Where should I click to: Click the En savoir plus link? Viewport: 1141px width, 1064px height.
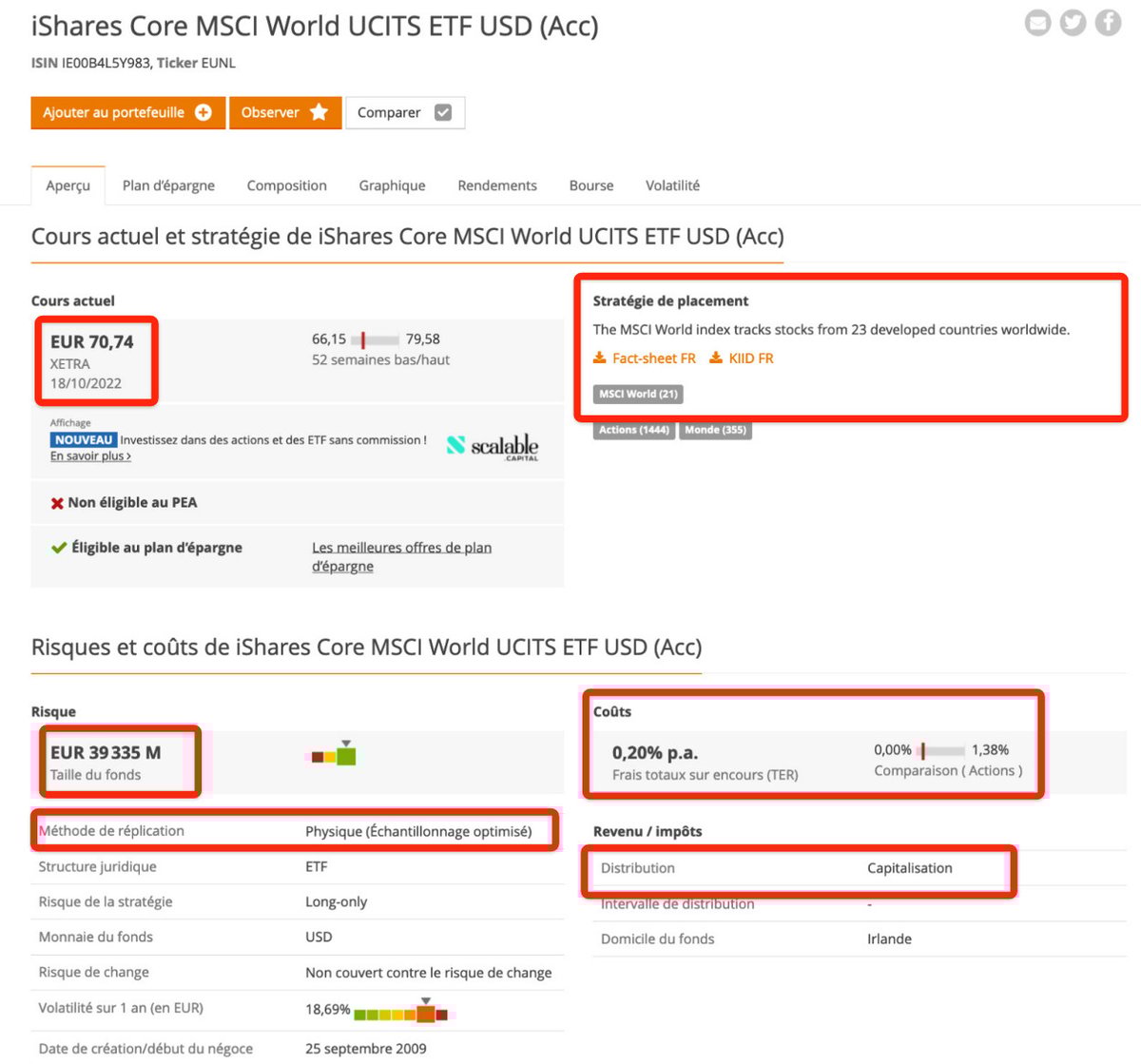coord(90,456)
